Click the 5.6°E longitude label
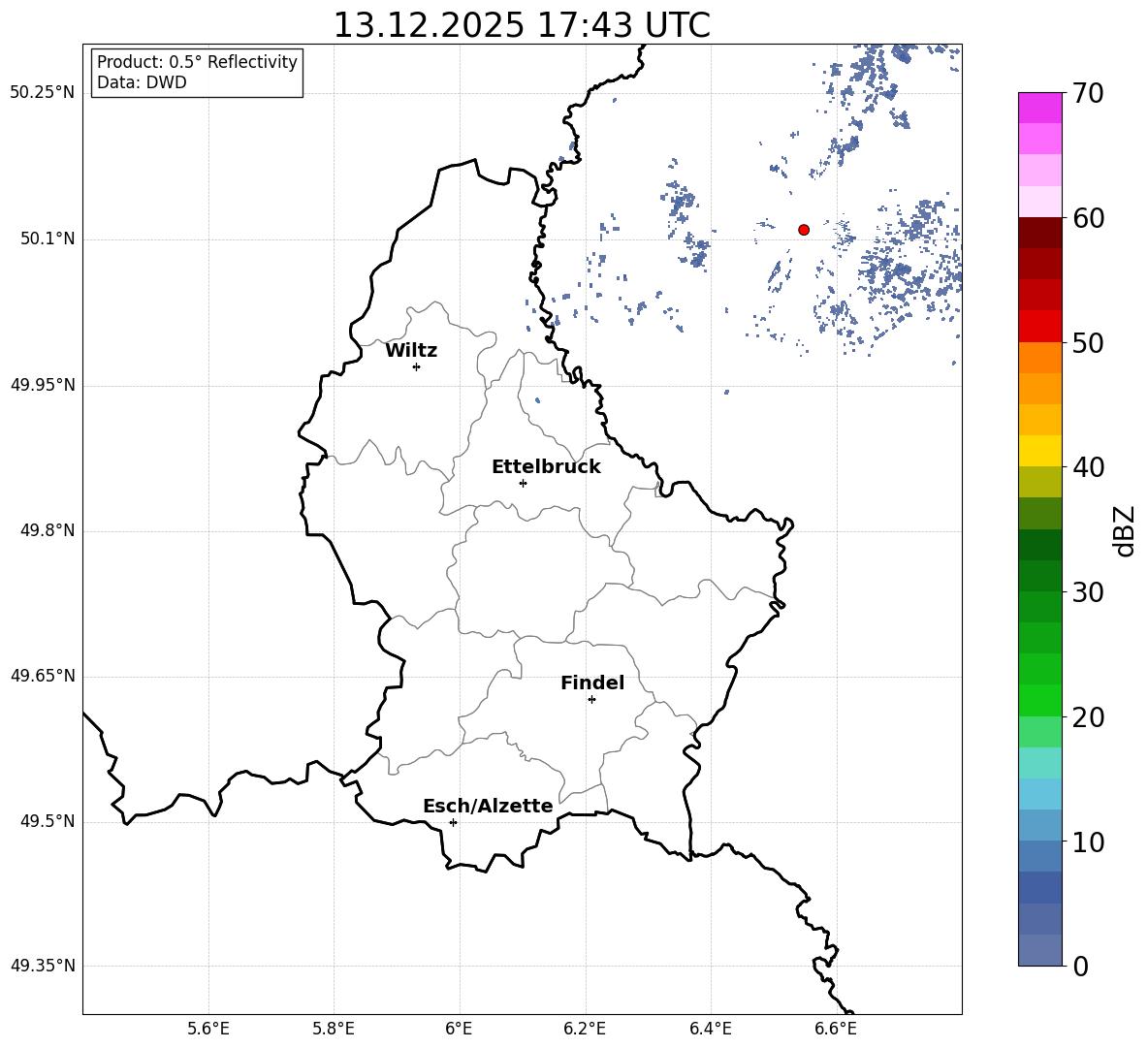 pos(208,1029)
